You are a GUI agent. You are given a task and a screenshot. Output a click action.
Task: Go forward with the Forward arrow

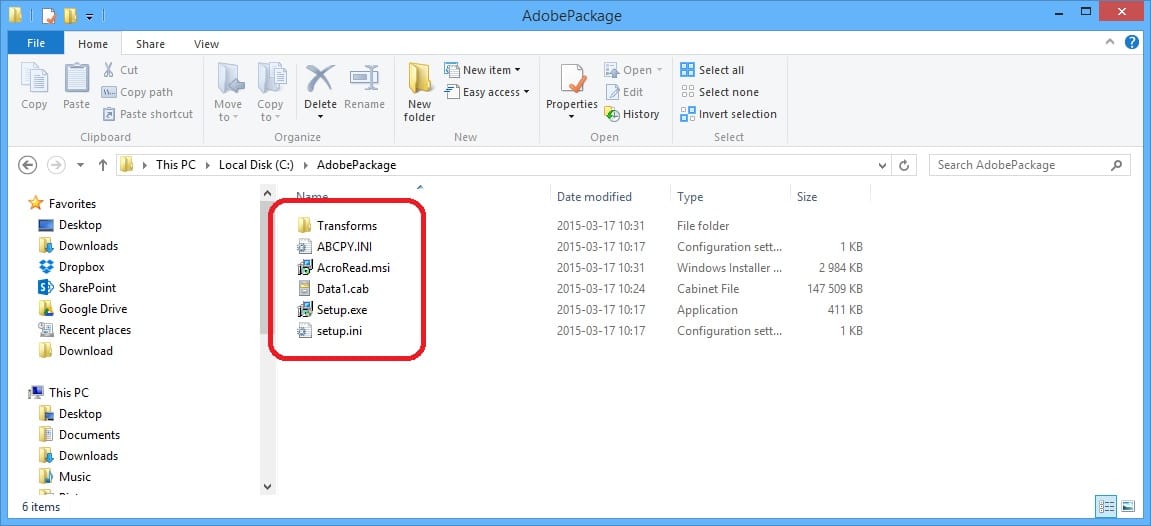[x=56, y=165]
